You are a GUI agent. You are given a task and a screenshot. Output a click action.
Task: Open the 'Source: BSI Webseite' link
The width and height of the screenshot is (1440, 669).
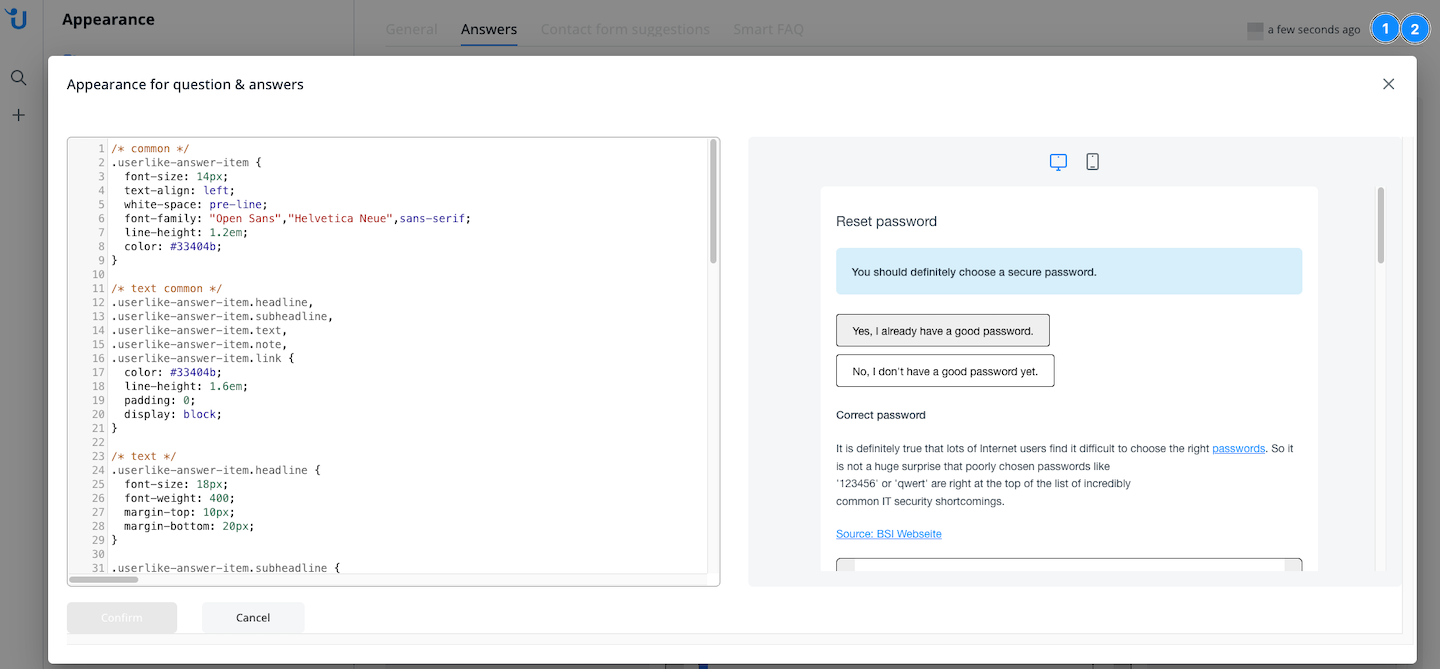[x=888, y=534]
